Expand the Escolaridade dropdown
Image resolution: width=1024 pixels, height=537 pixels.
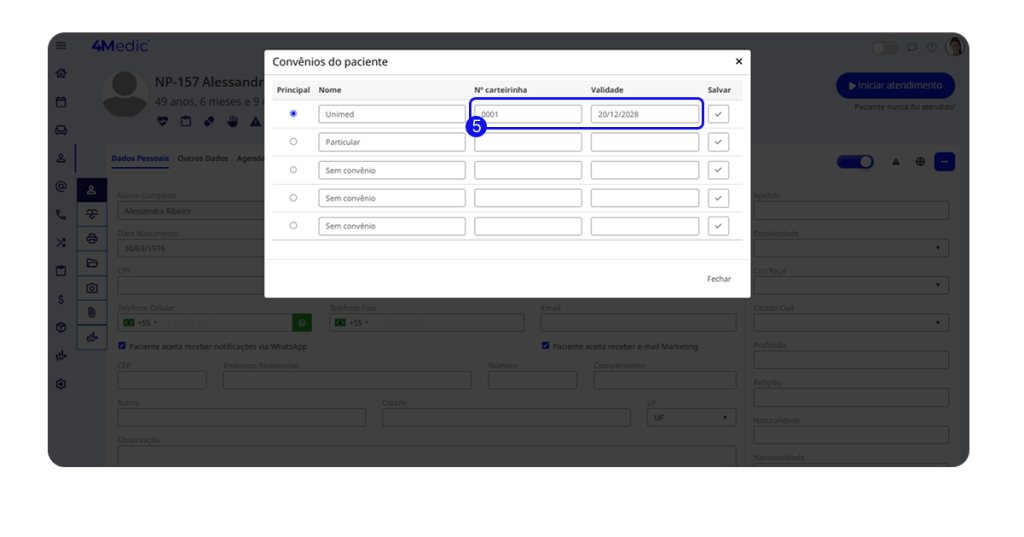[850, 248]
